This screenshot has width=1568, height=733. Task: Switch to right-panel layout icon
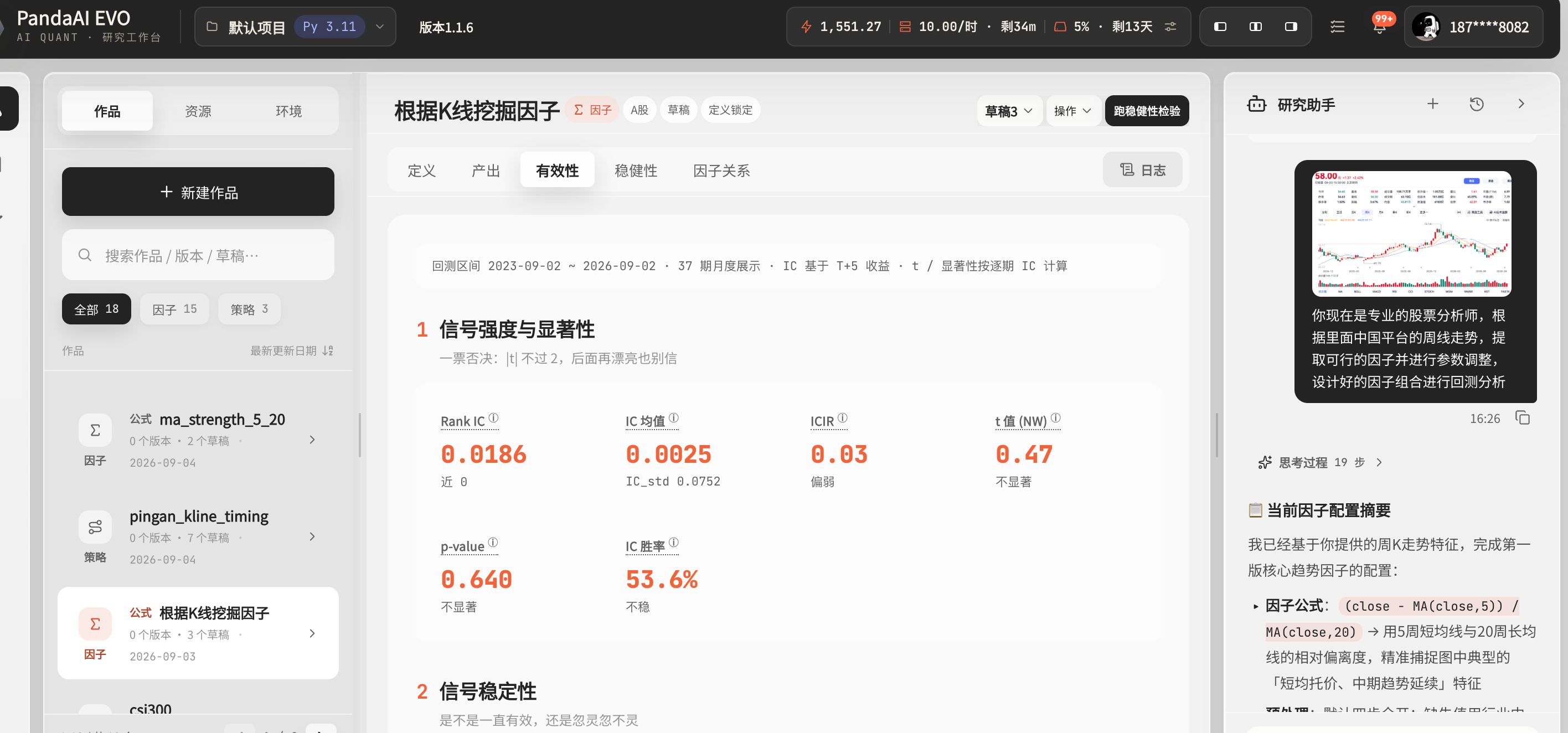point(1291,27)
